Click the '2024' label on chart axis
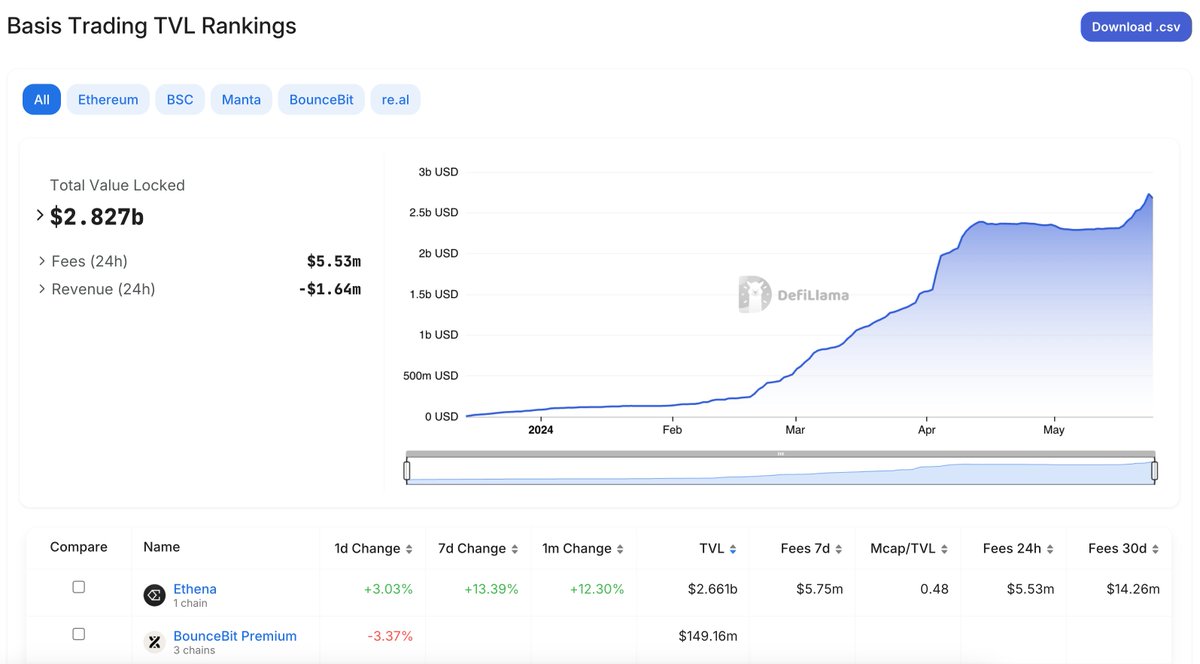Image resolution: width=1200 pixels, height=664 pixels. pos(540,430)
